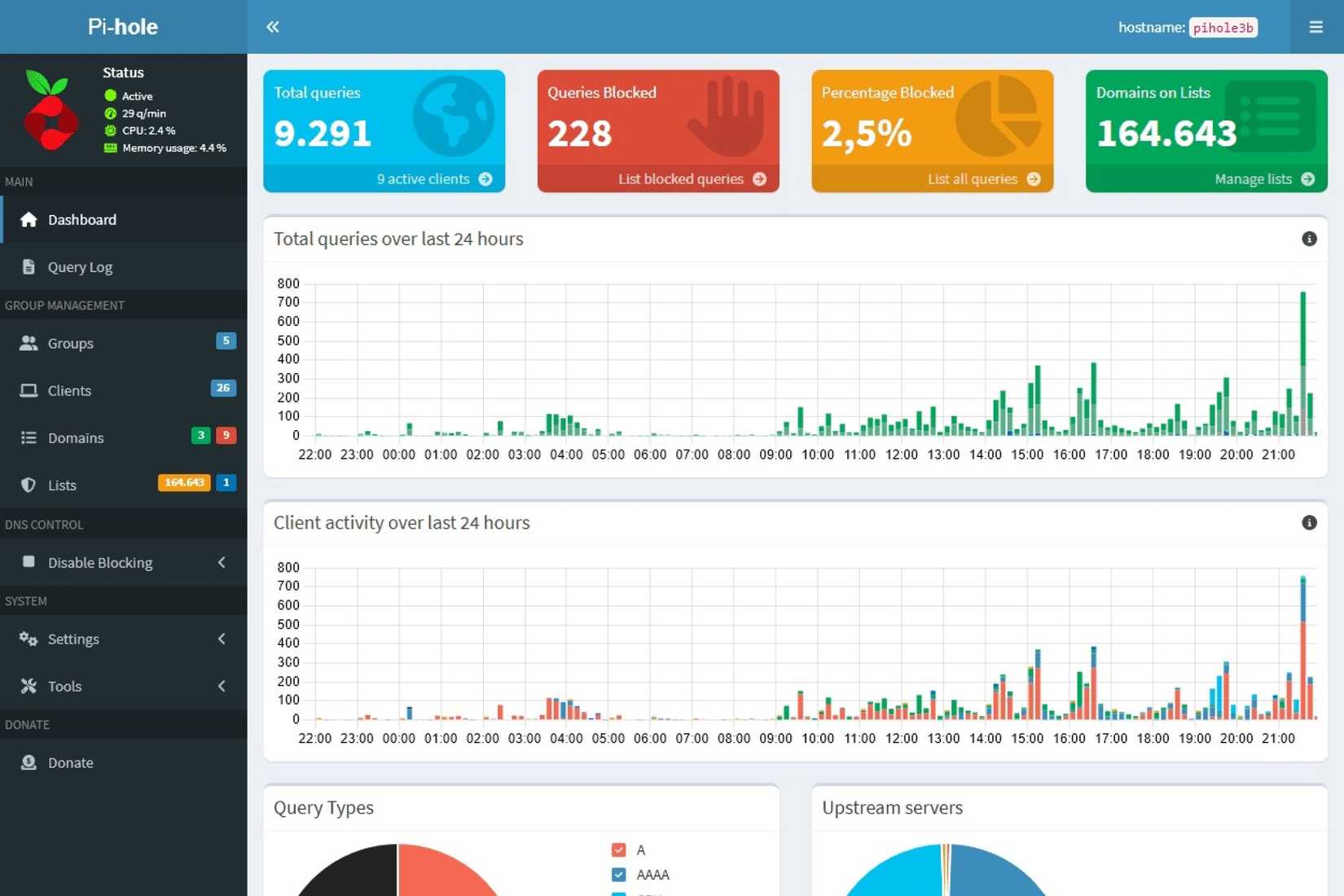Click the Donate icon in sidebar

29,762
